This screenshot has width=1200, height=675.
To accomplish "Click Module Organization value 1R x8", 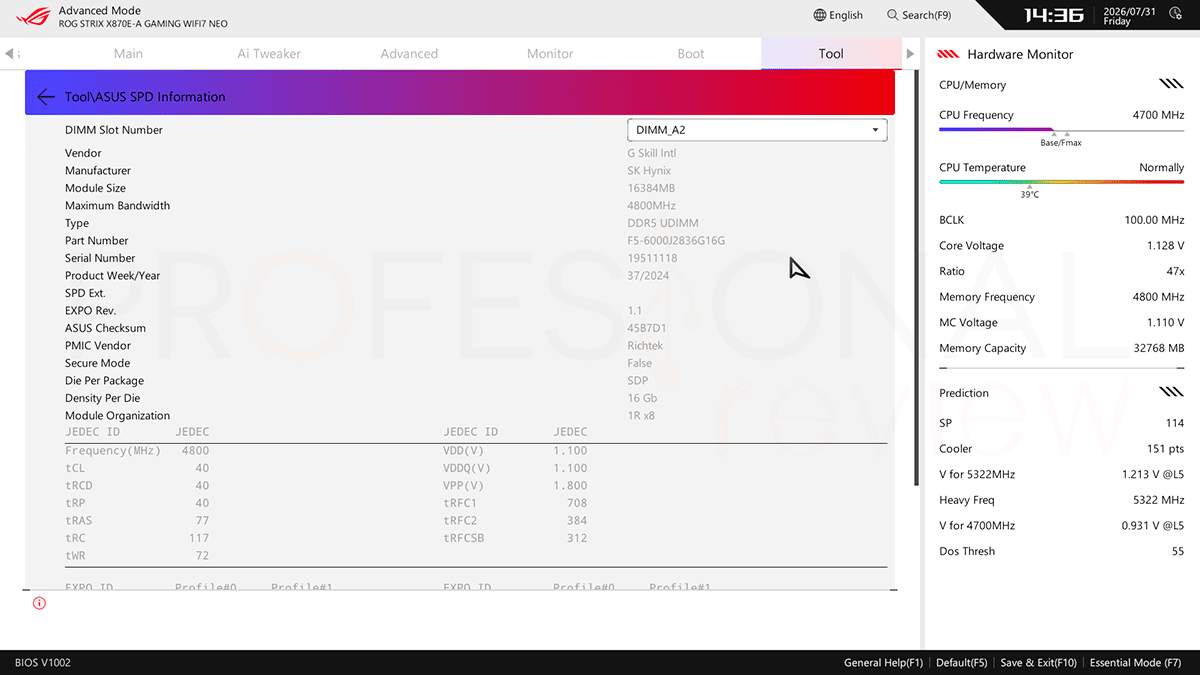I will [641, 416].
